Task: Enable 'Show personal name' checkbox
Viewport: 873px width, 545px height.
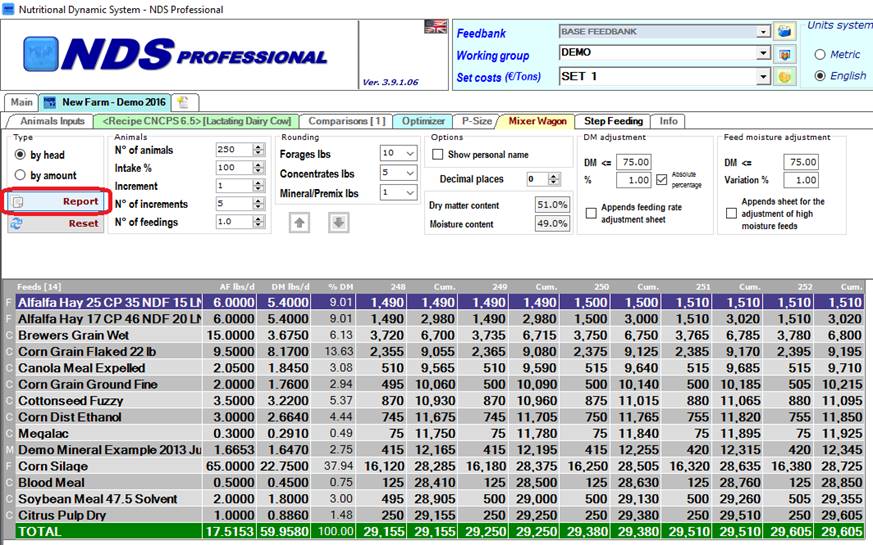Action: 438,154
